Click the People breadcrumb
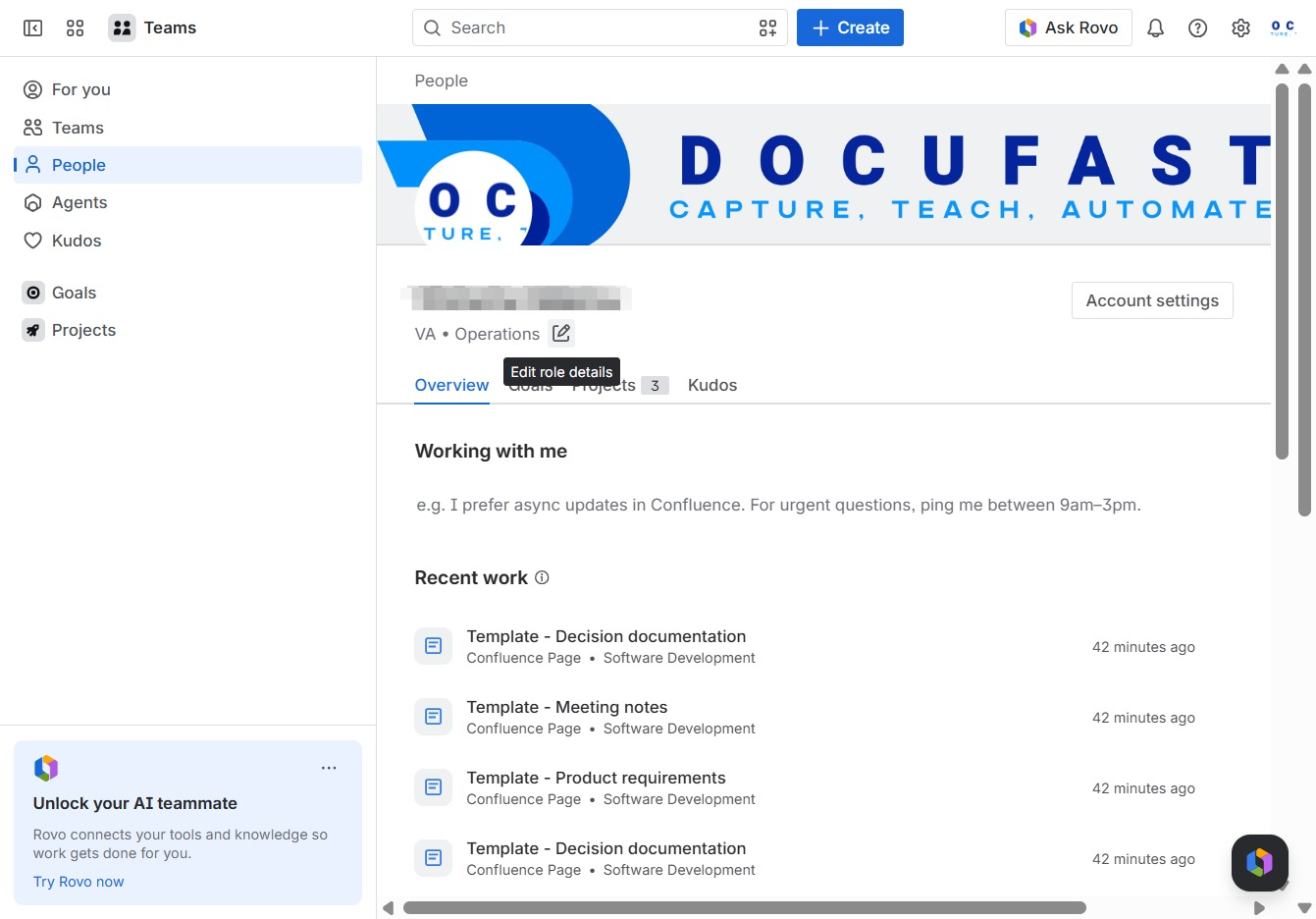1316x919 pixels. pos(441,81)
